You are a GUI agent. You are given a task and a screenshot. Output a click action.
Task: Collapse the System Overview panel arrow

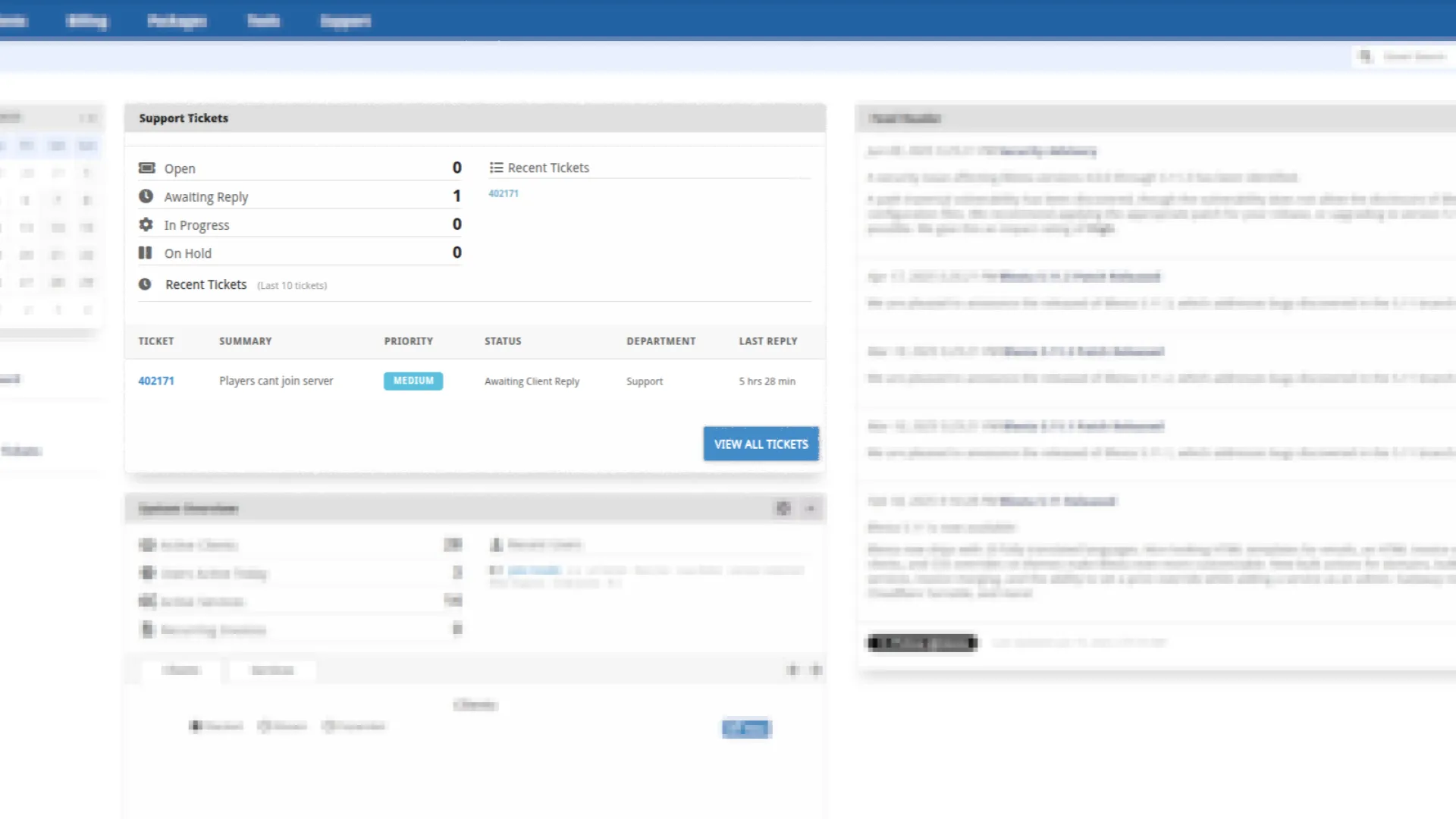pos(810,508)
